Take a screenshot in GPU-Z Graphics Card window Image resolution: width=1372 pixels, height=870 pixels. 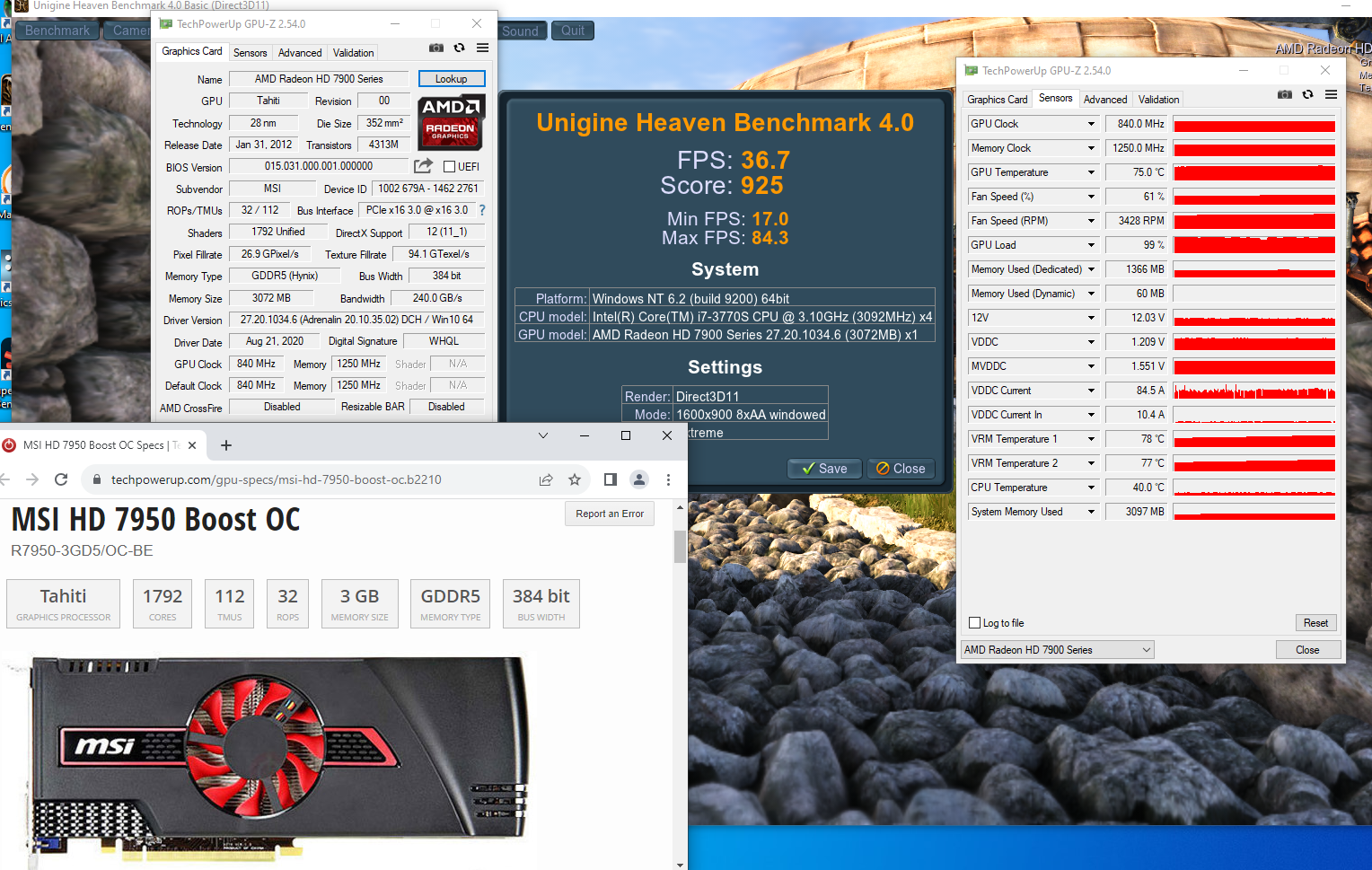pos(436,48)
